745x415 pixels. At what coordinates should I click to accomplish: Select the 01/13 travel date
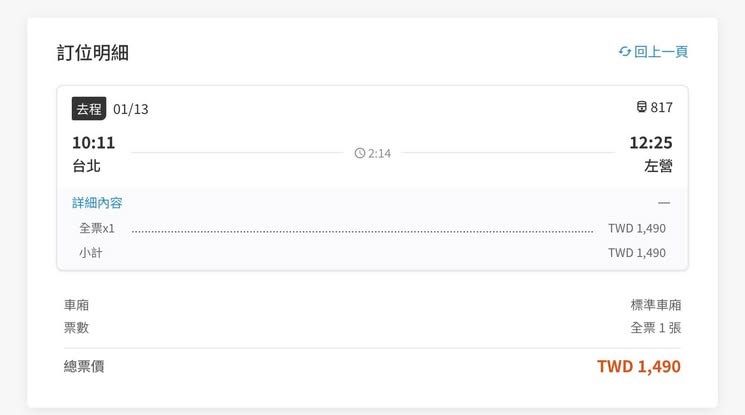(x=131, y=109)
